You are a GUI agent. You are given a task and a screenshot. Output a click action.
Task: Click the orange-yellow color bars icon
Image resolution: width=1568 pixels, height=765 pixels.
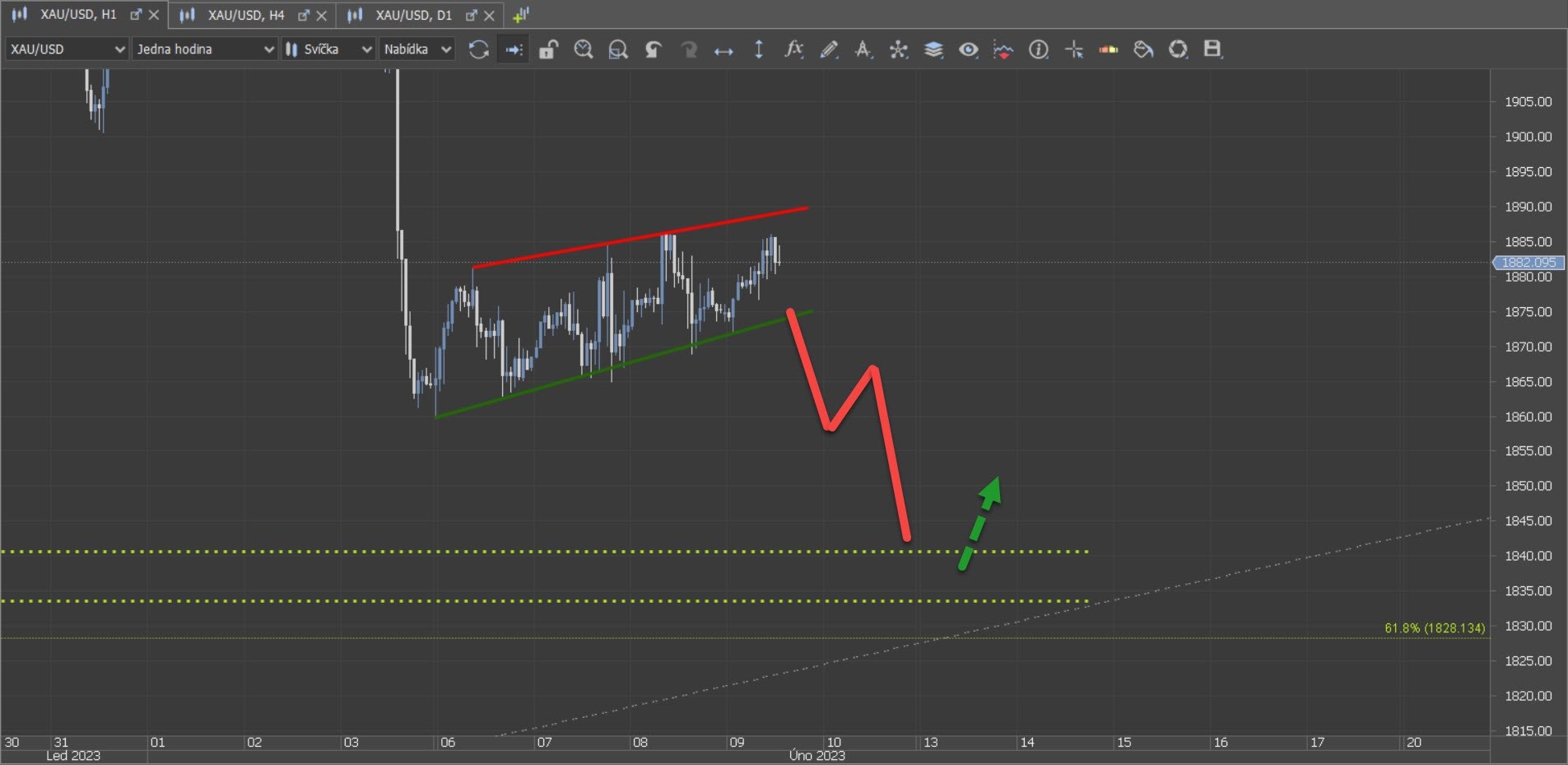point(1109,49)
